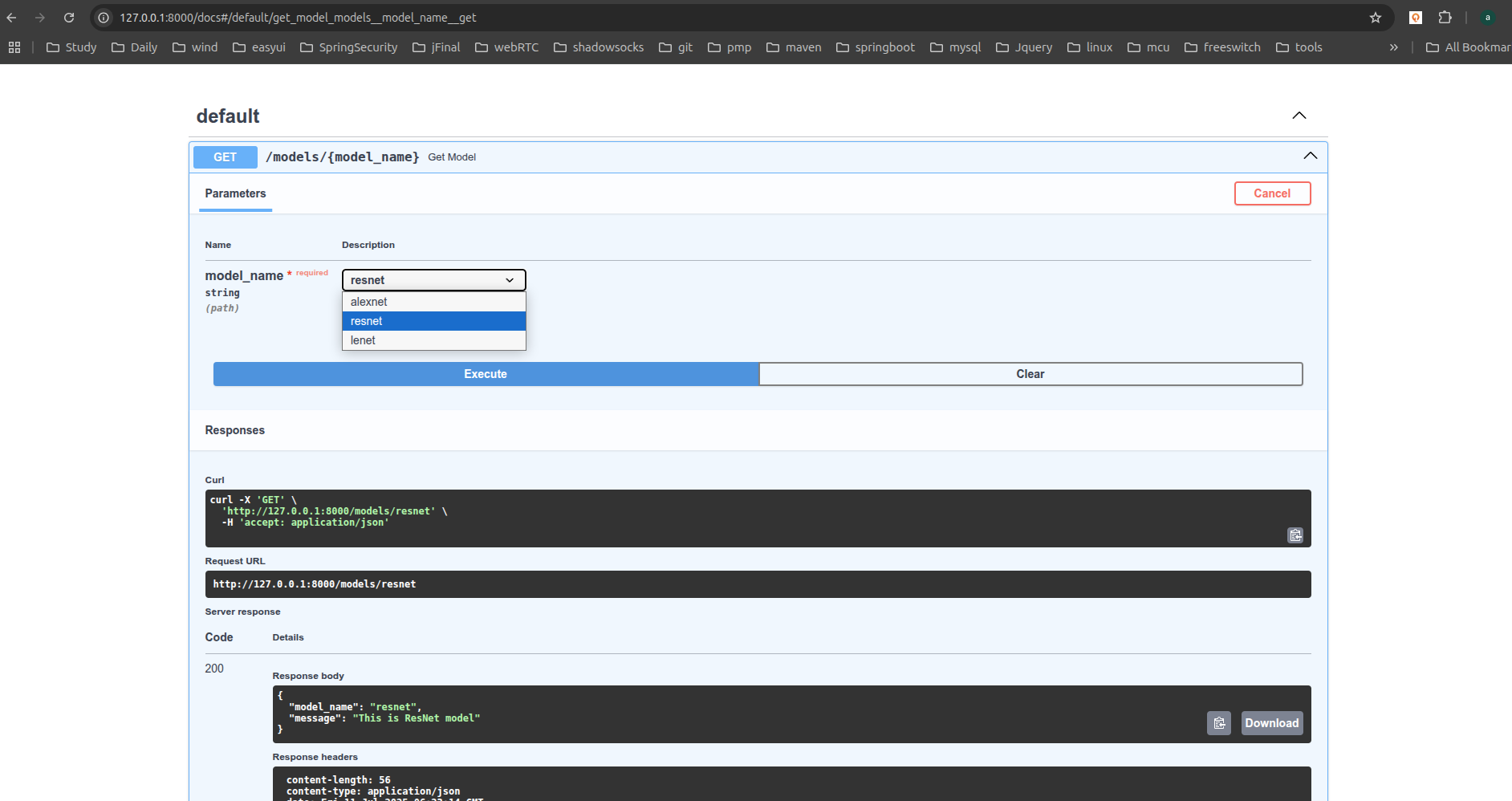View site information icon in address bar
Viewport: 1512px width, 801px height.
(104, 18)
